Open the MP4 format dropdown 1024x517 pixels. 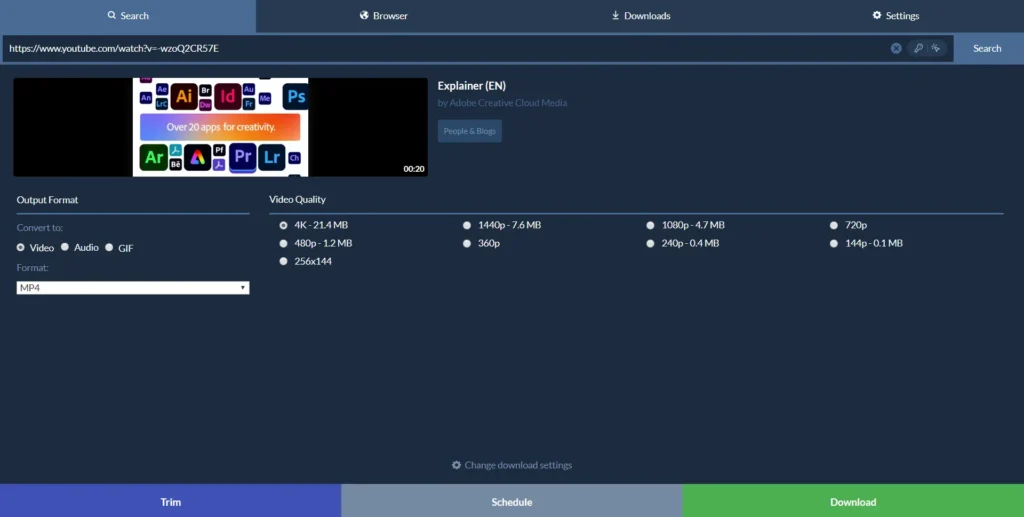coord(133,288)
